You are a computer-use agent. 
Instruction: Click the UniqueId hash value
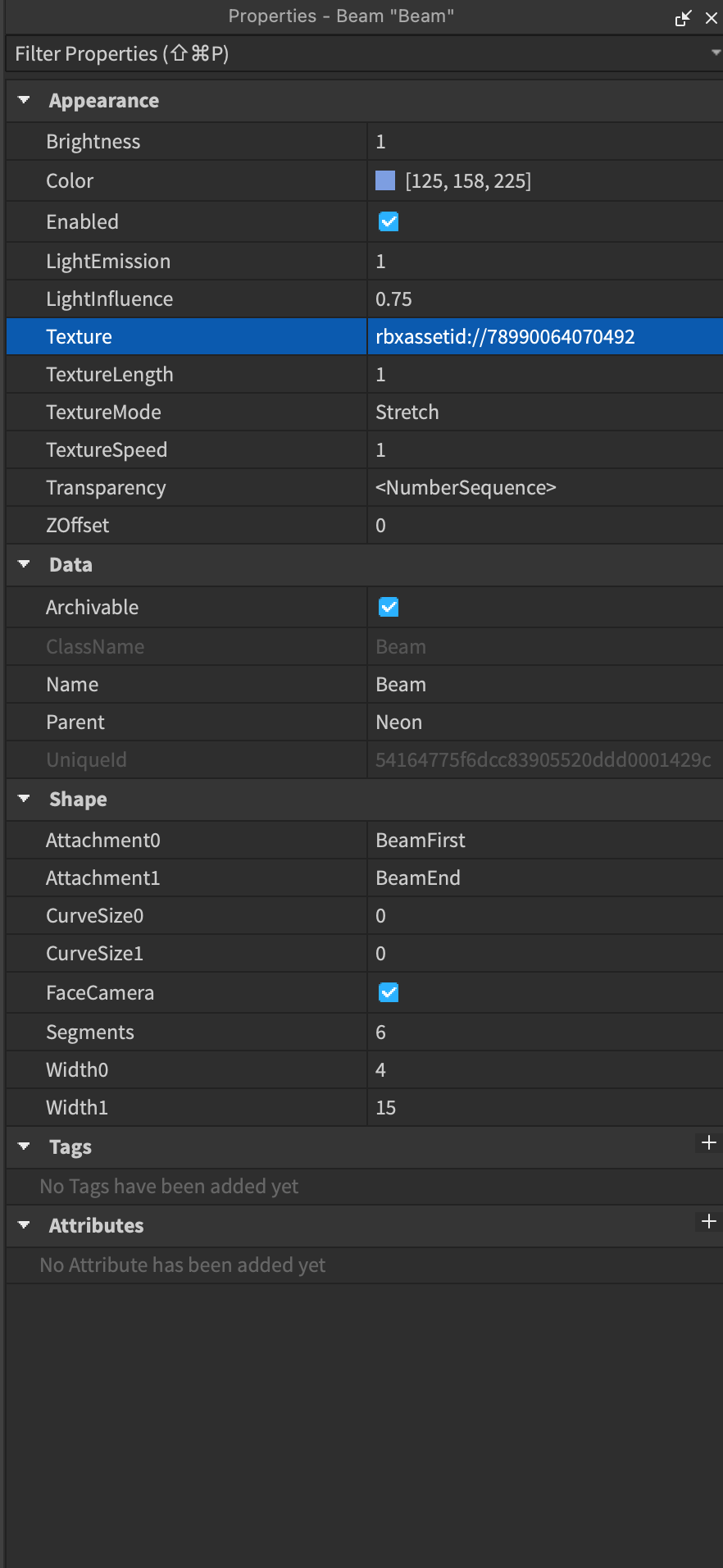click(x=543, y=759)
